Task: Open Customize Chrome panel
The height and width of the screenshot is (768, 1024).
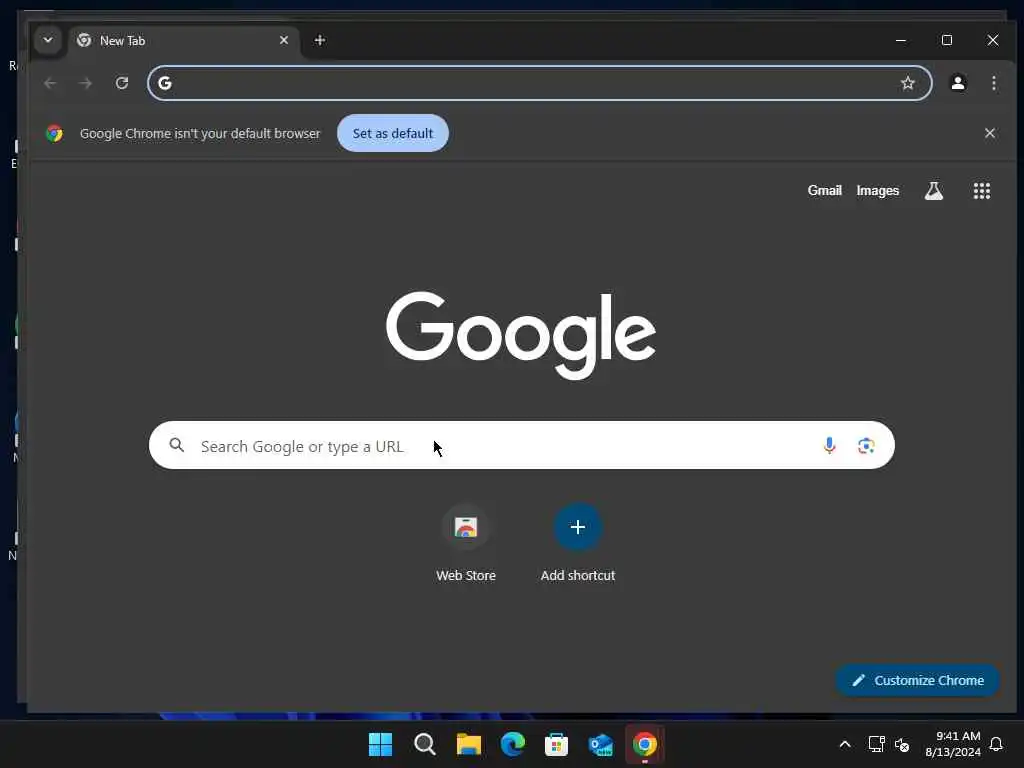Action: click(x=918, y=680)
